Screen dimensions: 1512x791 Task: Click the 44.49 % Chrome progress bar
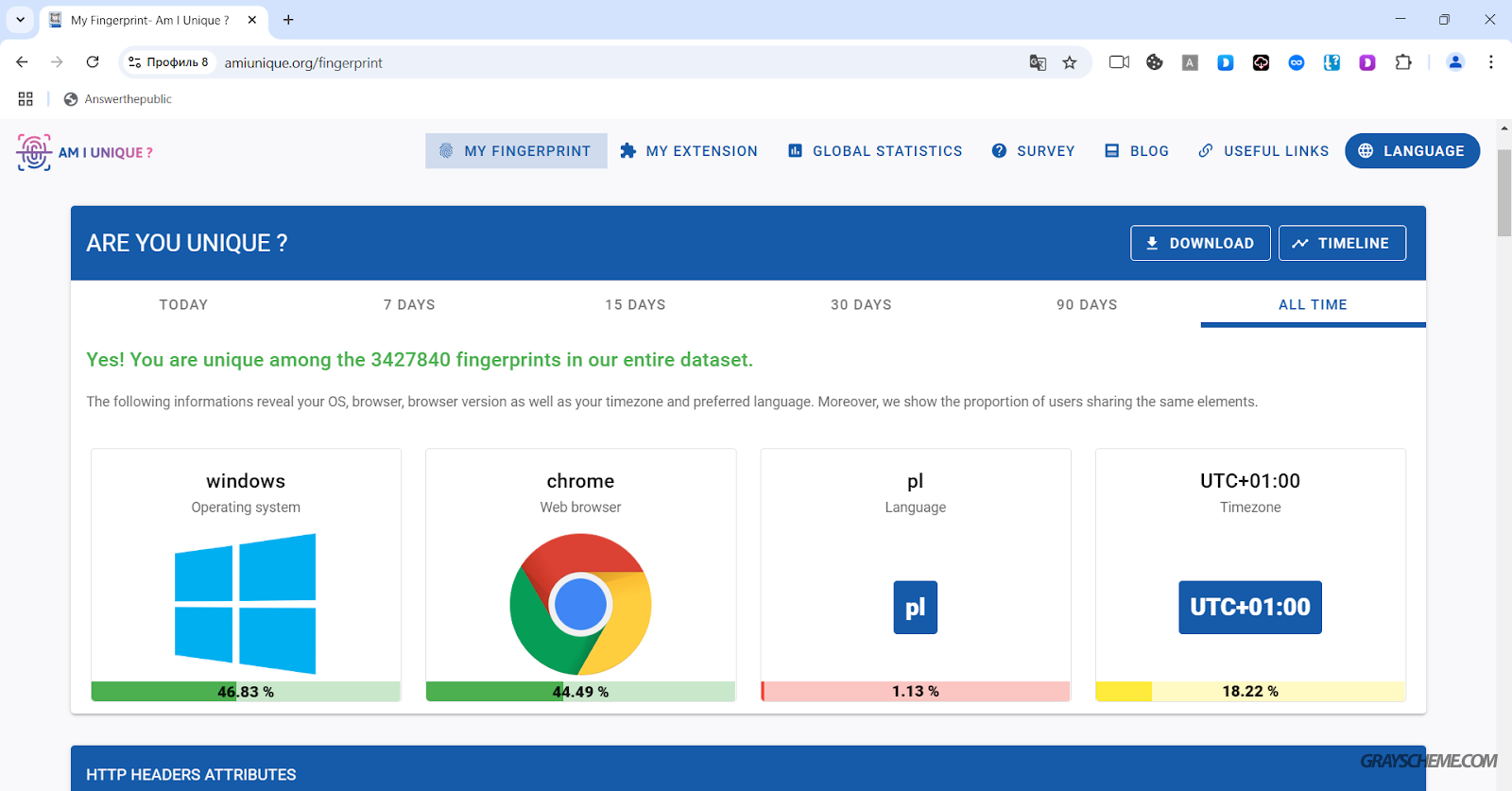tap(580, 692)
